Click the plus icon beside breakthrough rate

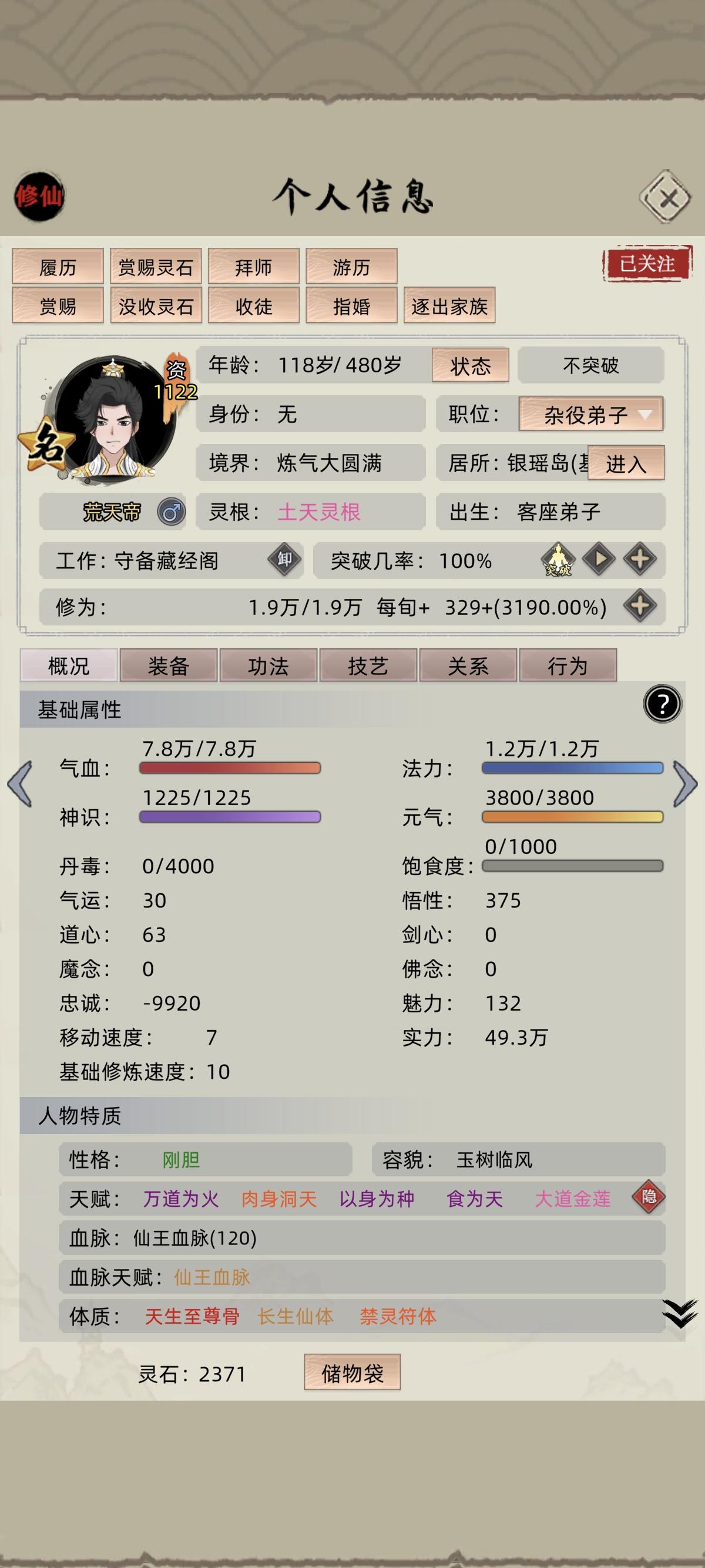click(x=640, y=560)
